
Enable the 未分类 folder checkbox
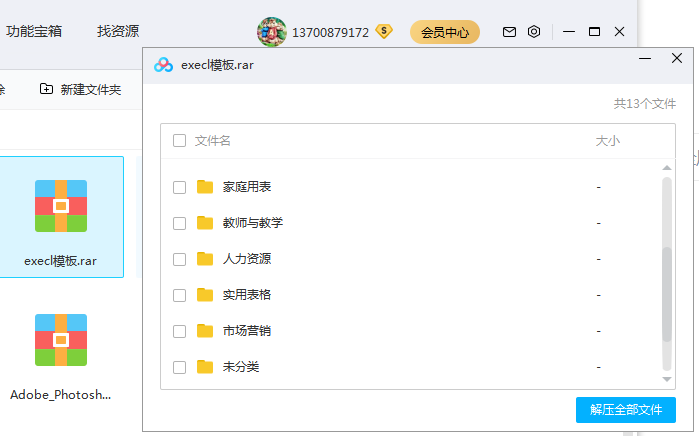[x=180, y=367]
